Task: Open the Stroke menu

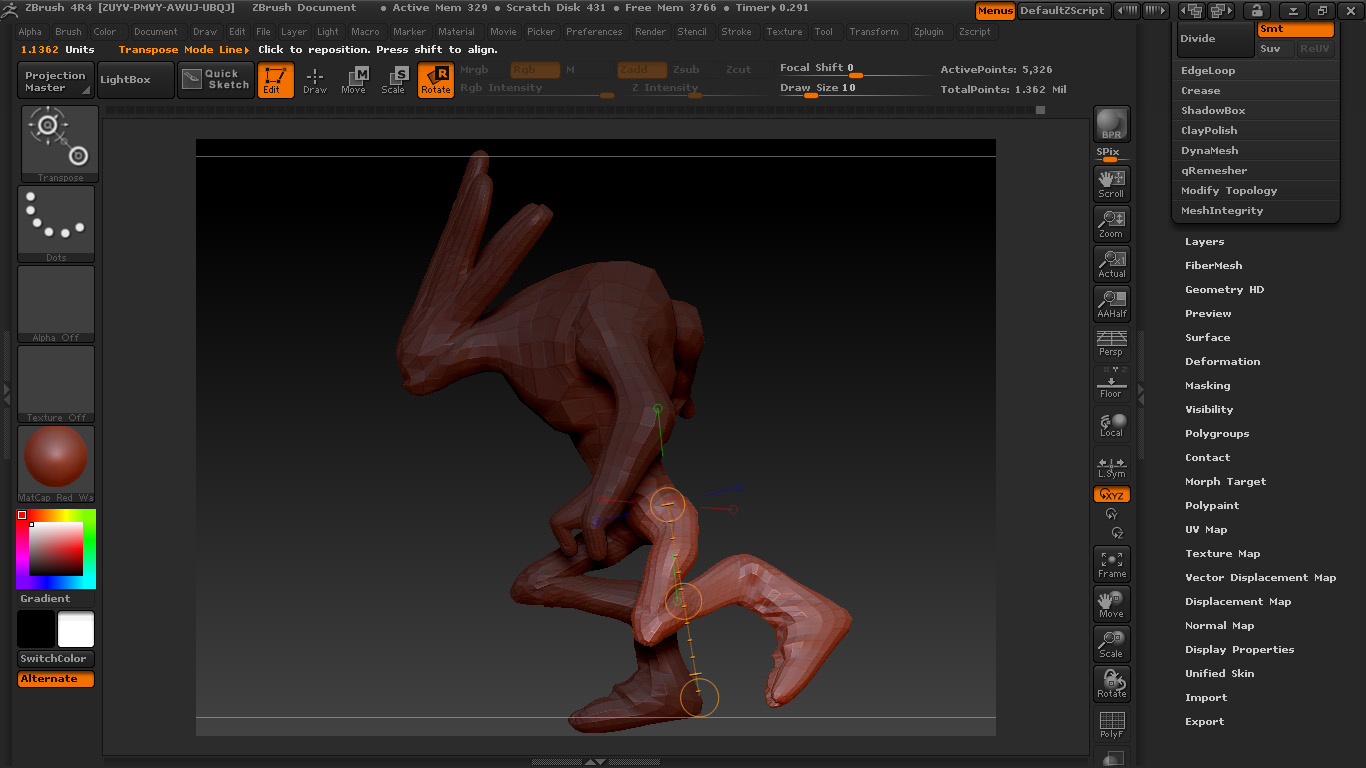Action: tap(736, 32)
